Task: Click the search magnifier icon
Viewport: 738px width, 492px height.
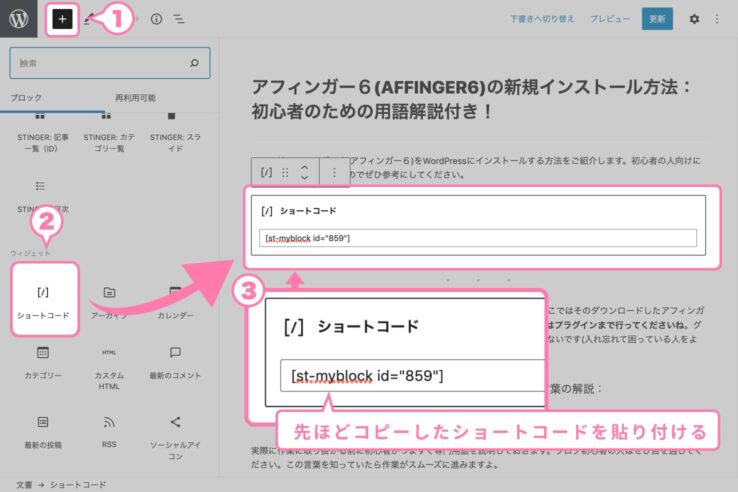Action: 194,63
